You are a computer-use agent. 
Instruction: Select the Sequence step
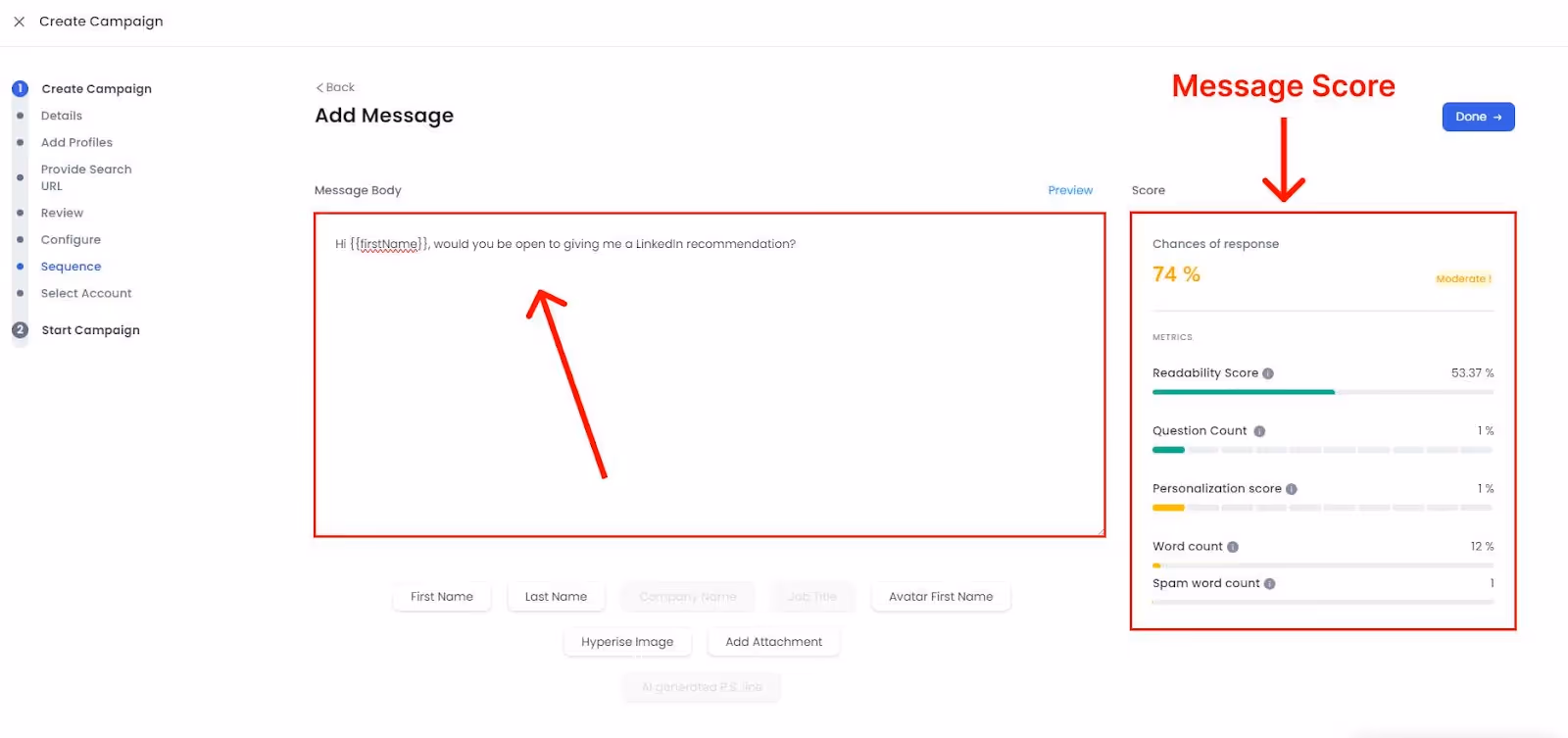click(x=71, y=267)
